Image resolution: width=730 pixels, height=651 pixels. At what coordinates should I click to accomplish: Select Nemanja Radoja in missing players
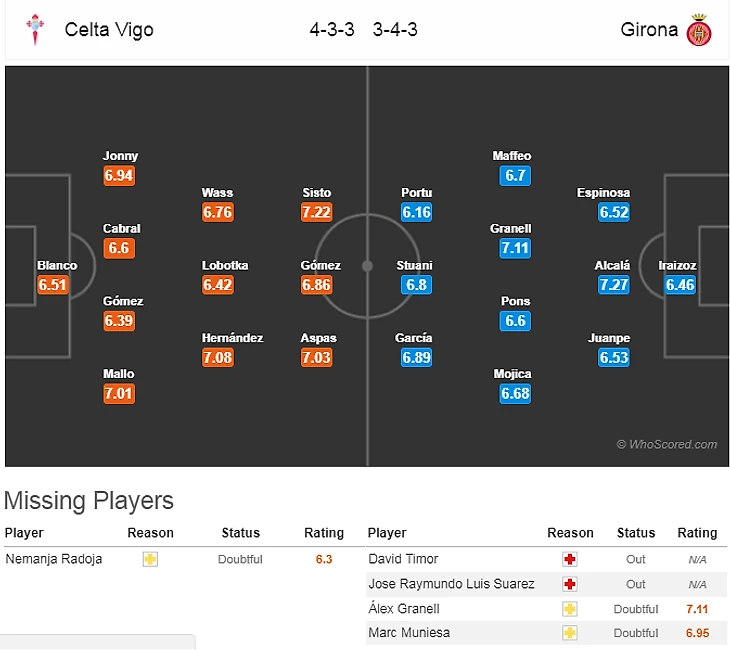click(54, 559)
